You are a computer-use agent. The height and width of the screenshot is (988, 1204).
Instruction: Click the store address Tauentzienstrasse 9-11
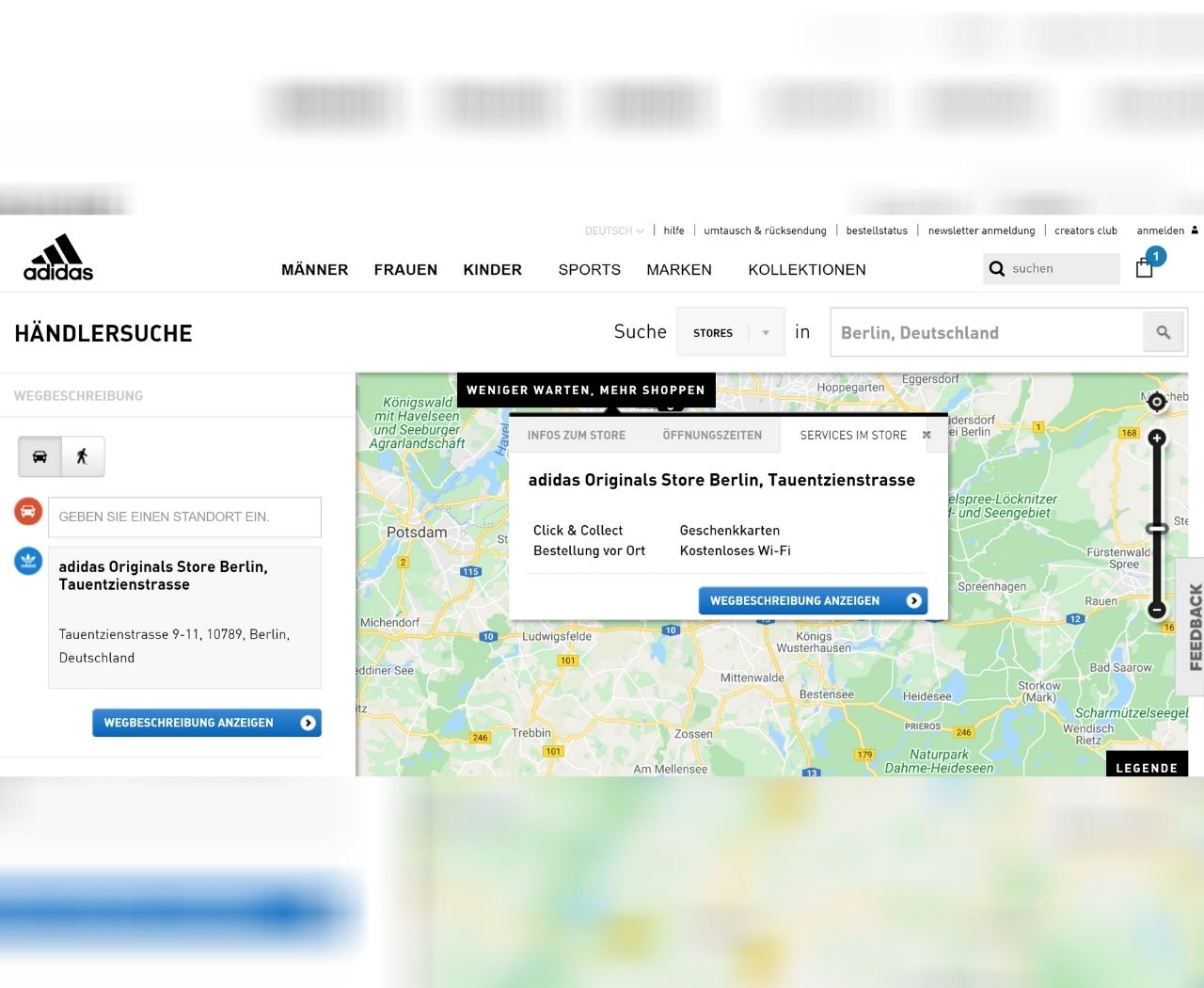tap(174, 645)
